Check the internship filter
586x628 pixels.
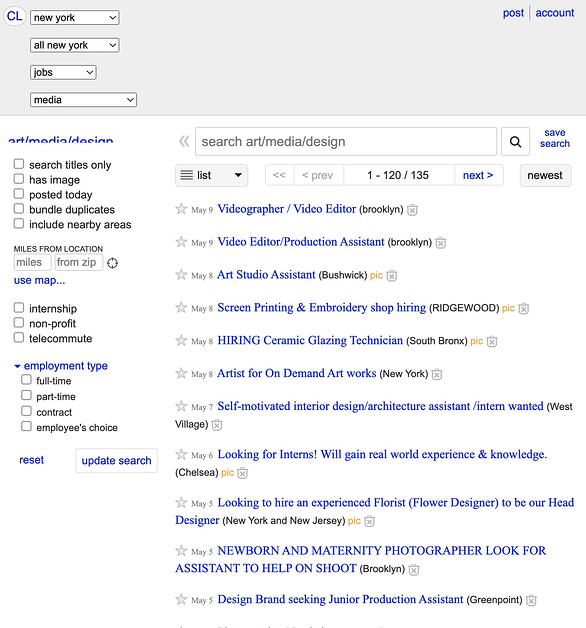point(19,308)
